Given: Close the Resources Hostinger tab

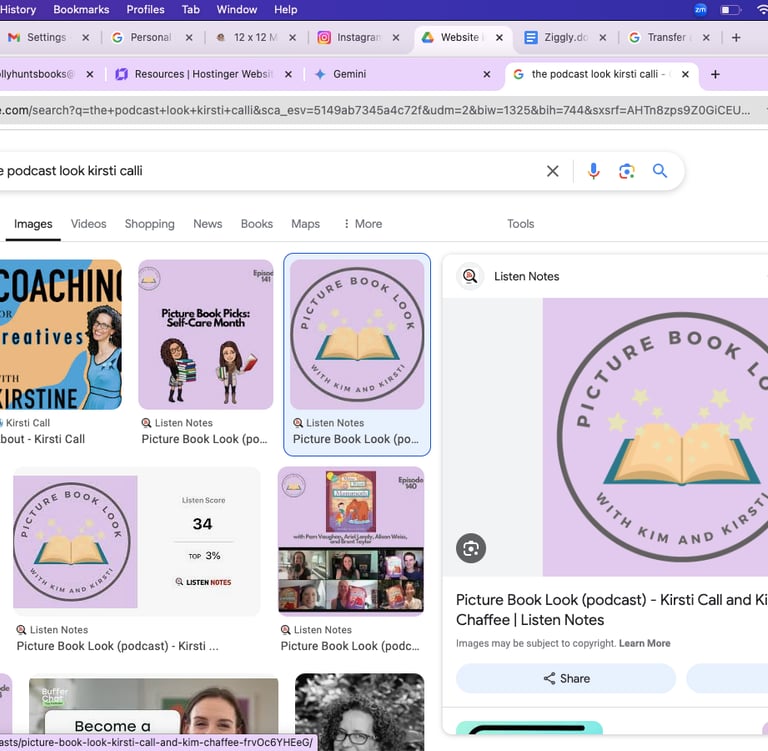Looking at the screenshot, I should tap(288, 74).
